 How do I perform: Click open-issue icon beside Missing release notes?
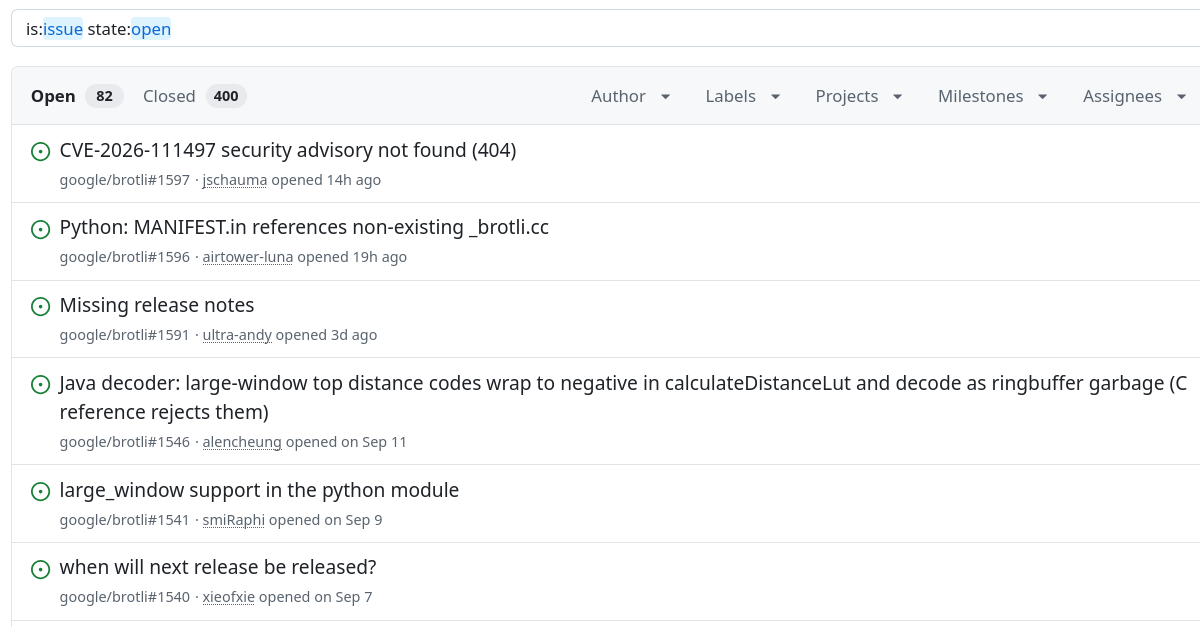click(41, 307)
